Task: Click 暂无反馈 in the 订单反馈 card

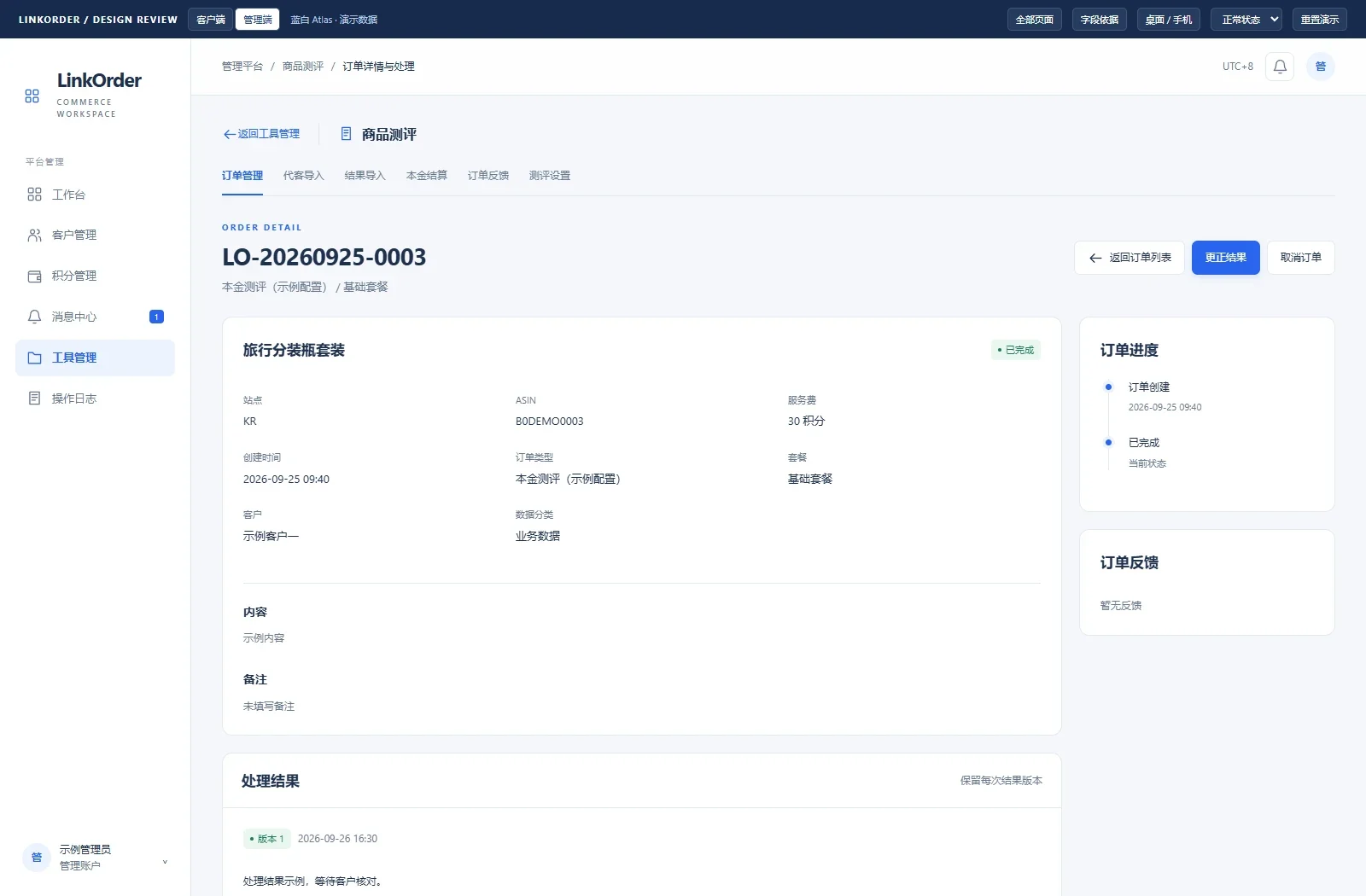Action: pyautogui.click(x=1121, y=606)
